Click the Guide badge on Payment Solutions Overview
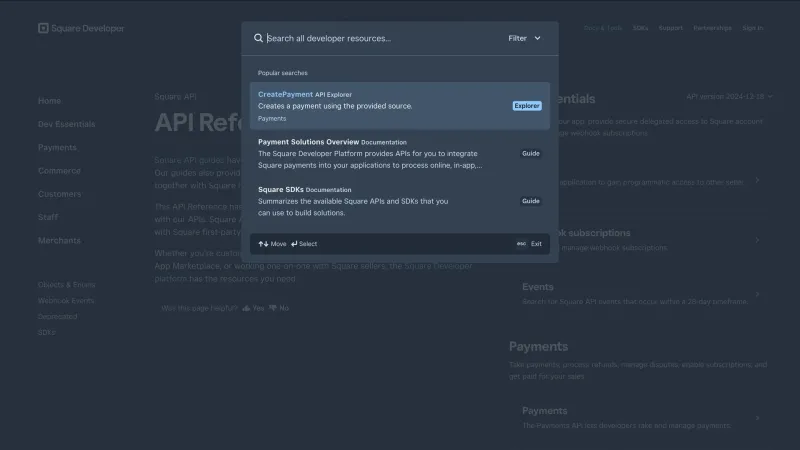Image resolution: width=800 pixels, height=450 pixels. point(531,153)
